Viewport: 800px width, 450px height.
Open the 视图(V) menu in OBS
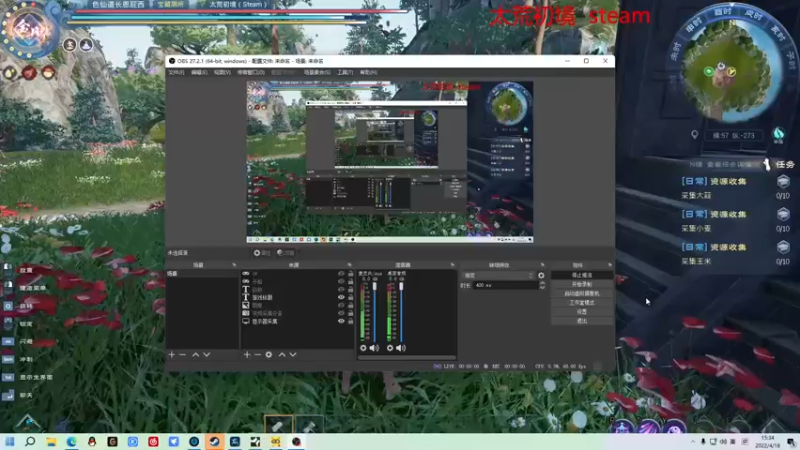coord(222,72)
